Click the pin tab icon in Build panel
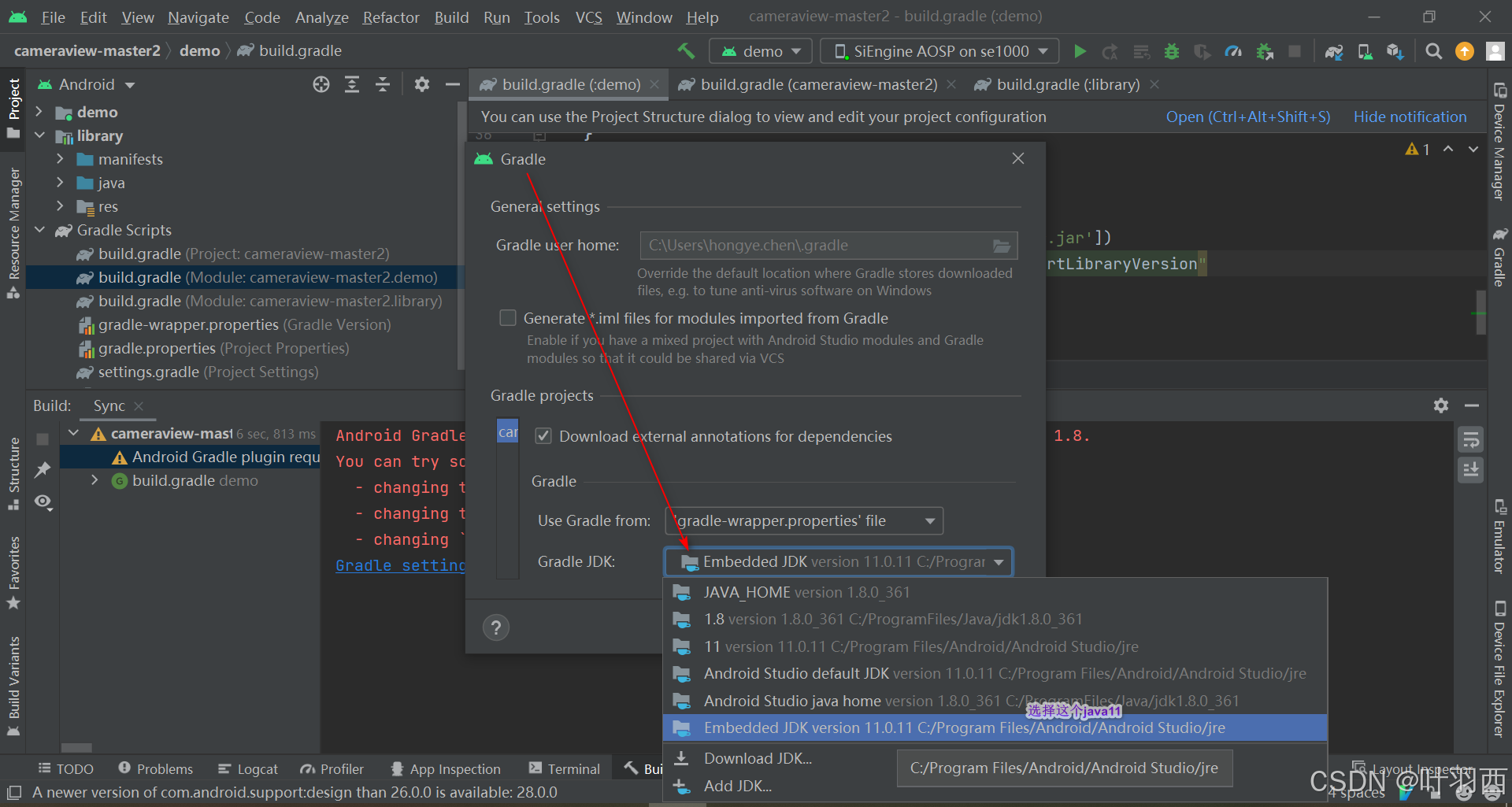The height and width of the screenshot is (807, 1512). point(43,470)
